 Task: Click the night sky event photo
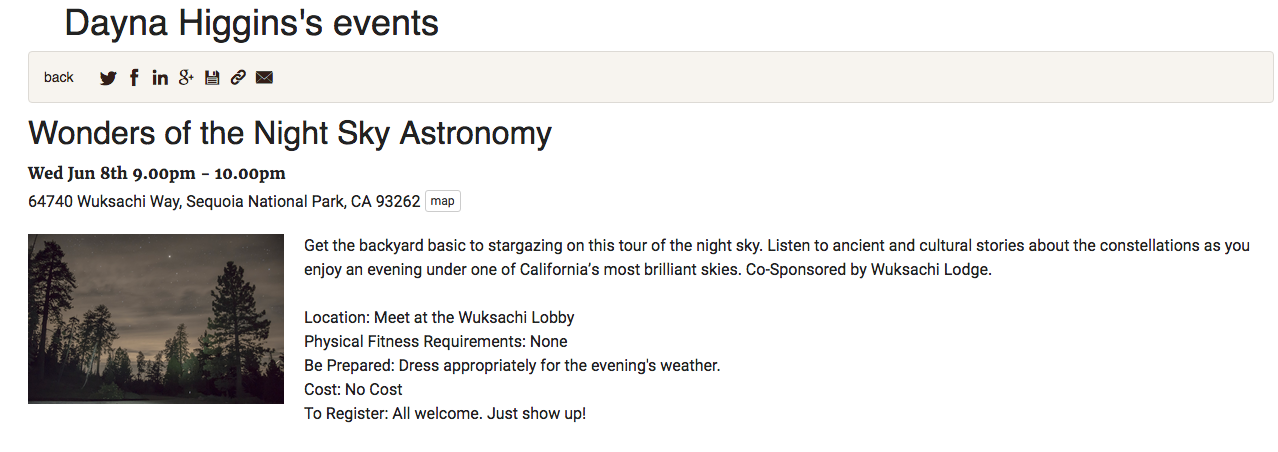click(156, 319)
